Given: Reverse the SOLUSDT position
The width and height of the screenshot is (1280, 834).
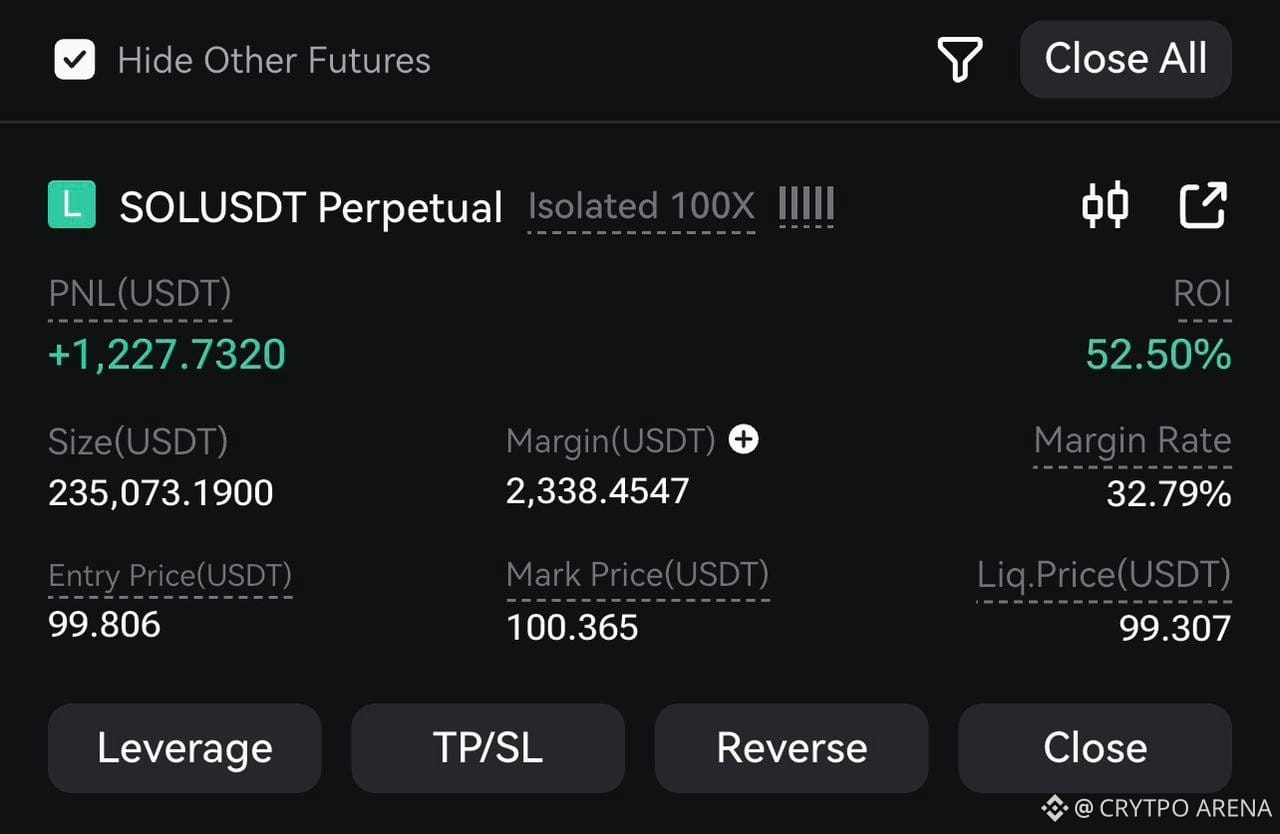Looking at the screenshot, I should click(x=792, y=748).
